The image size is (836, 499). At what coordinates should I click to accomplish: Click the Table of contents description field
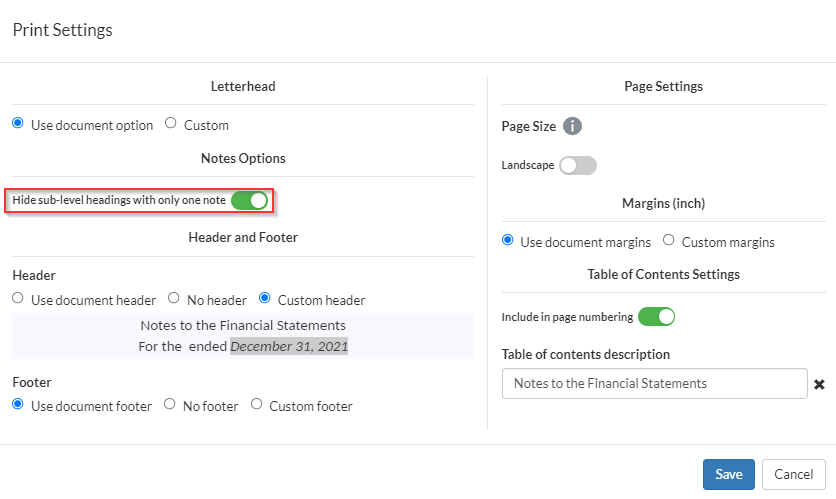[x=654, y=384]
